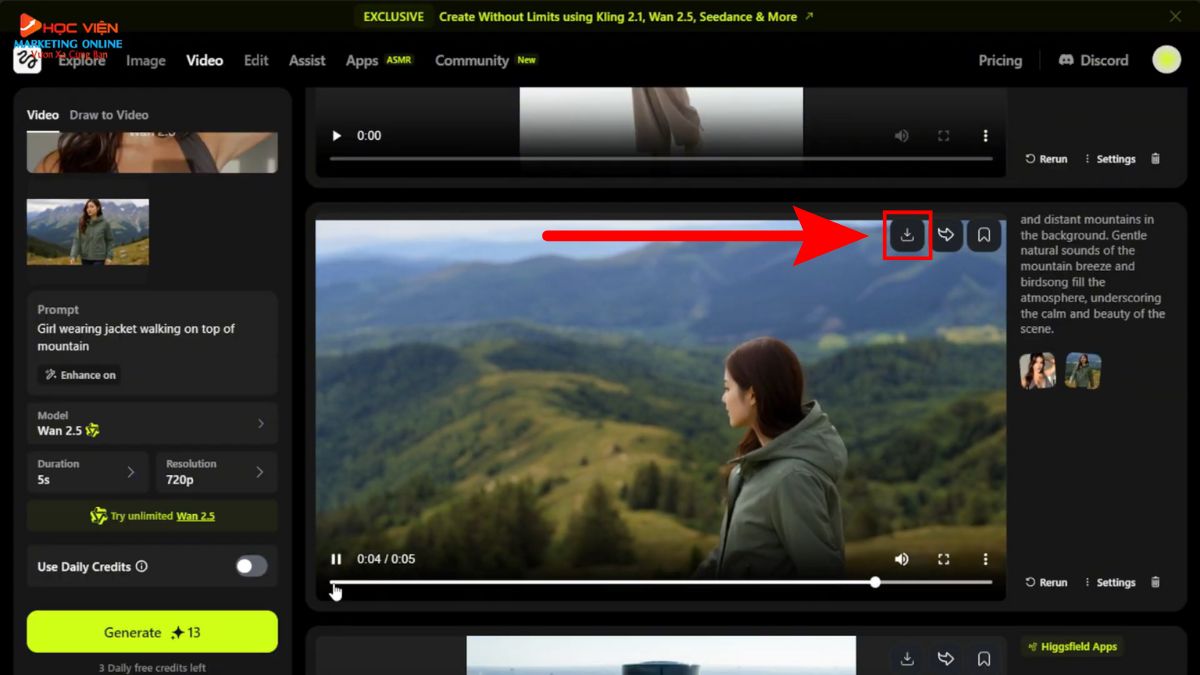The image size is (1200, 675).
Task: Click the video progress seek bar
Action: [x=660, y=581]
